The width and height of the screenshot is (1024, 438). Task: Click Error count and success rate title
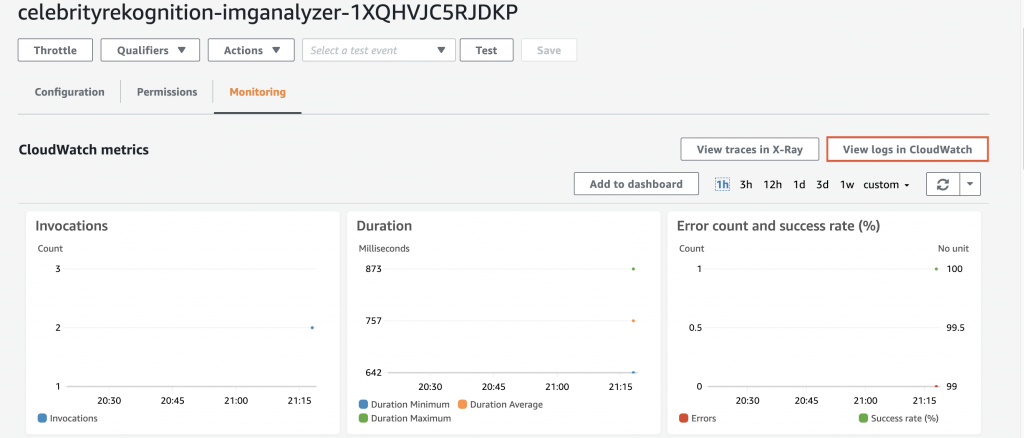[778, 227]
